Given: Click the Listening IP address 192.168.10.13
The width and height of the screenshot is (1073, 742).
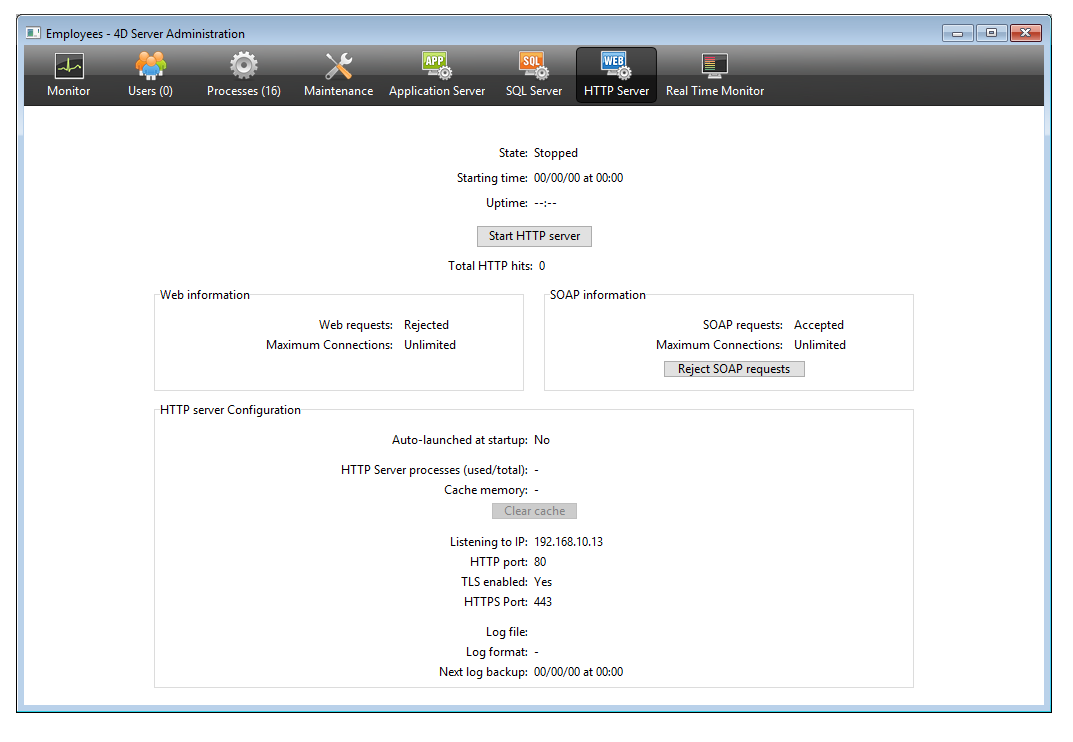Looking at the screenshot, I should pos(568,542).
